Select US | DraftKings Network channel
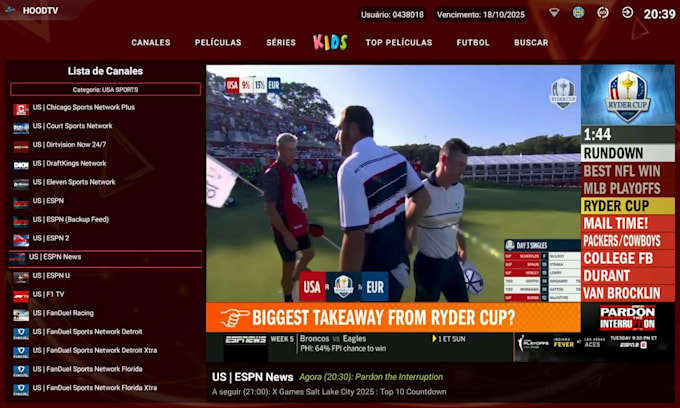Viewport: 680px width, 408px height. (69, 163)
